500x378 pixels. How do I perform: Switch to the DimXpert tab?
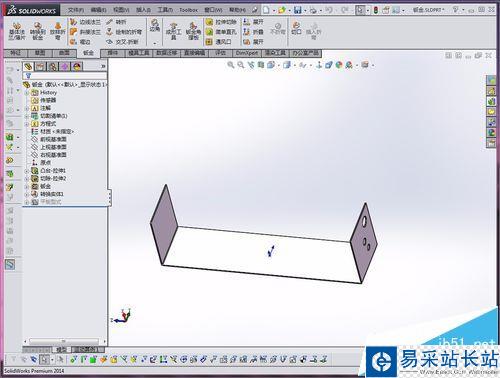[x=247, y=53]
